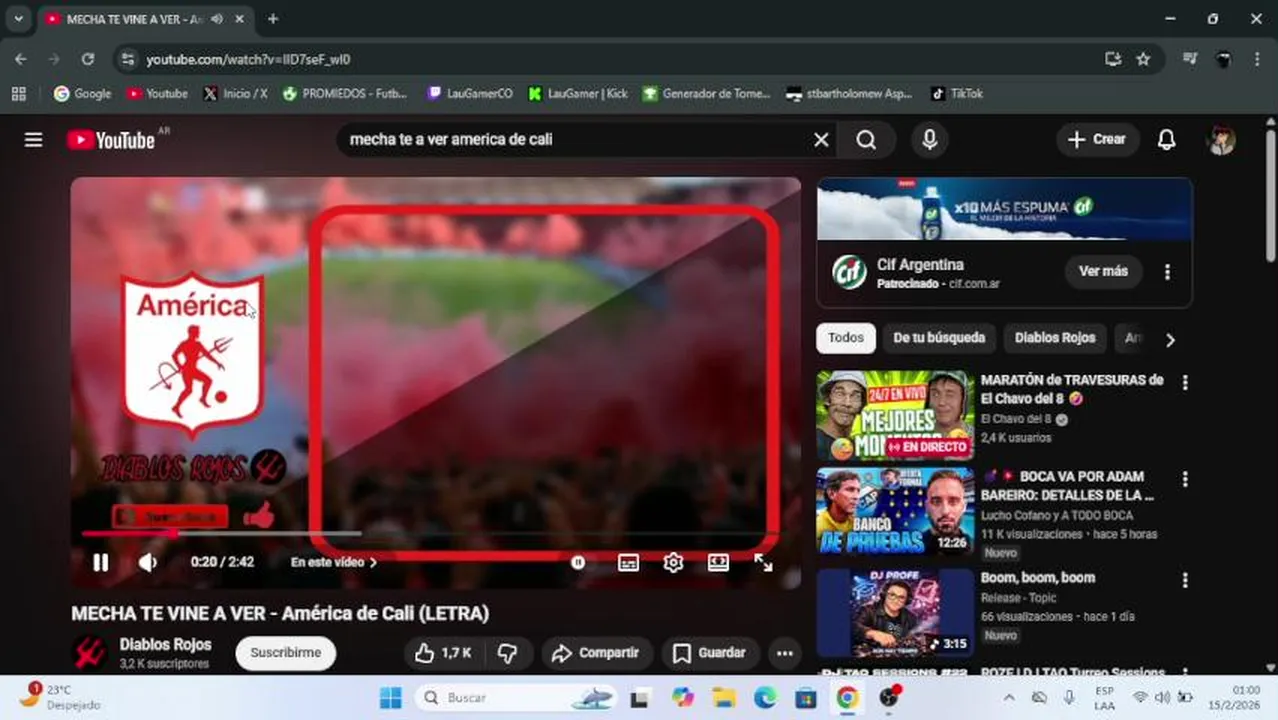1278x720 pixels.
Task: Open the Chrome three-dot menu
Action: point(1257,59)
